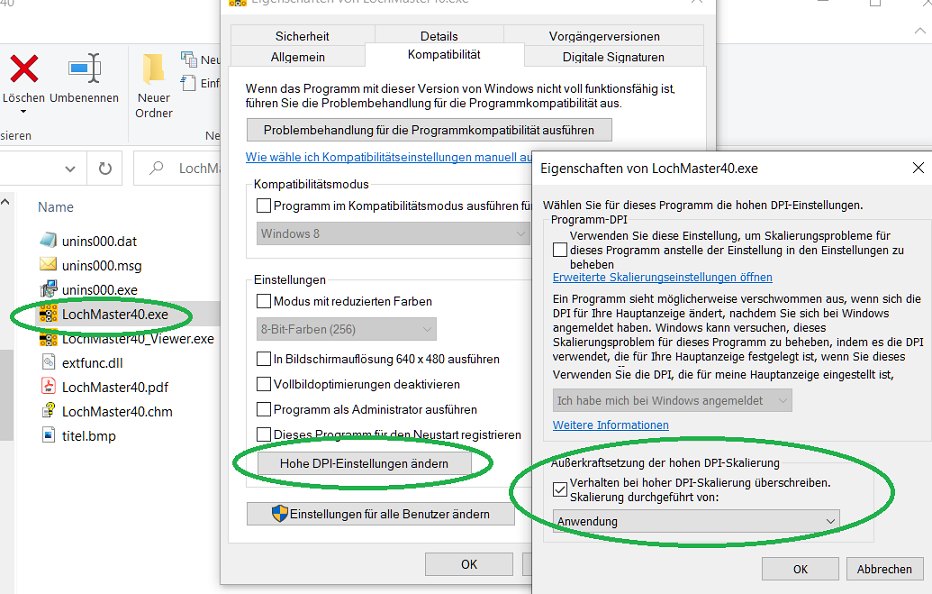Screen dimensions: 932x594
Task: Select the unins000.dat file icon
Action: pyautogui.click(x=48, y=240)
